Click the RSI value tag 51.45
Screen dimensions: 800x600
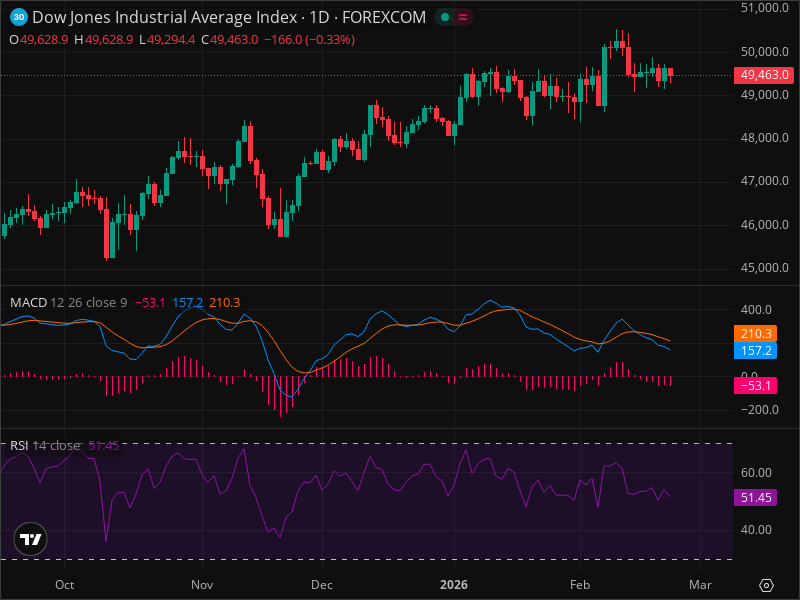756,497
